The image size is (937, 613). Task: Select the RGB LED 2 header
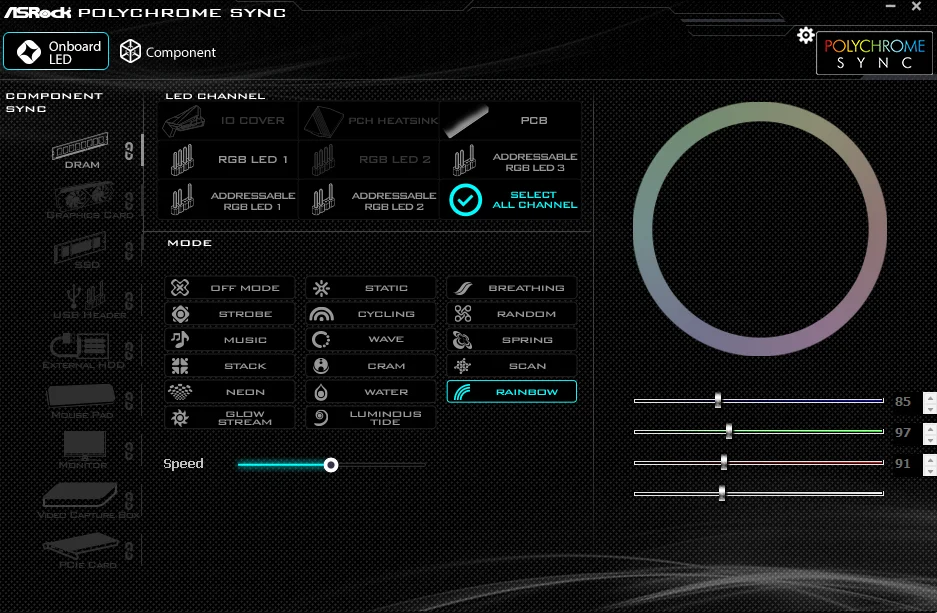pyautogui.click(x=369, y=160)
